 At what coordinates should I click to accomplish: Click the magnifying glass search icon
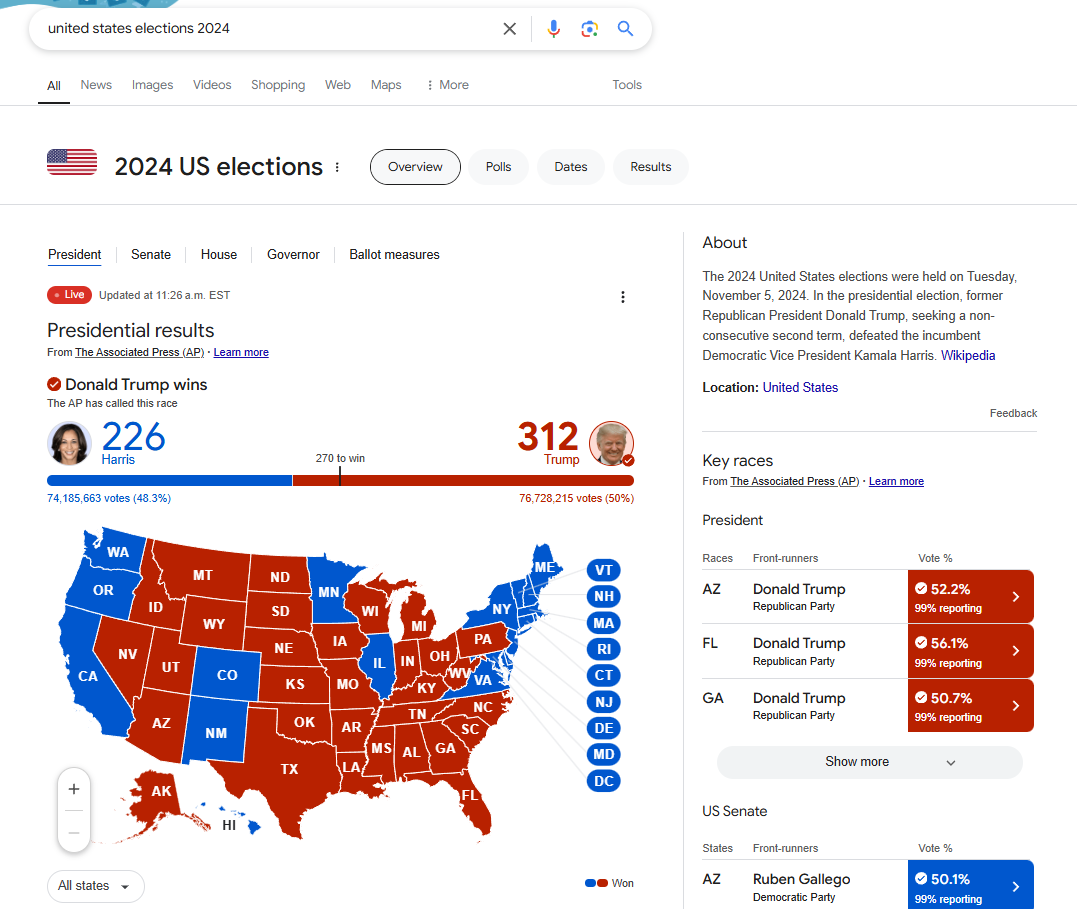626,29
